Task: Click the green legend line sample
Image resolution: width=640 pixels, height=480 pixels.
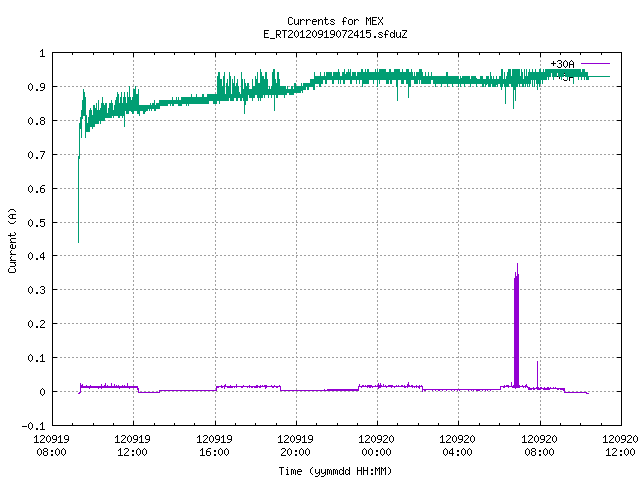Action: [x=599, y=76]
